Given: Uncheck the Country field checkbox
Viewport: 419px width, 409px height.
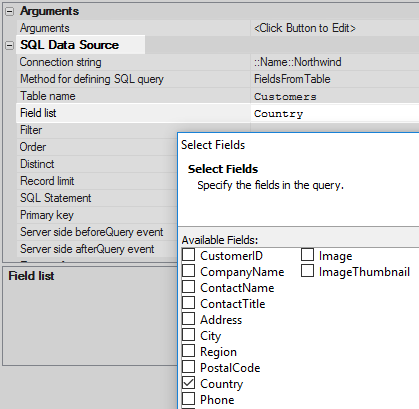Looking at the screenshot, I should tap(189, 383).
